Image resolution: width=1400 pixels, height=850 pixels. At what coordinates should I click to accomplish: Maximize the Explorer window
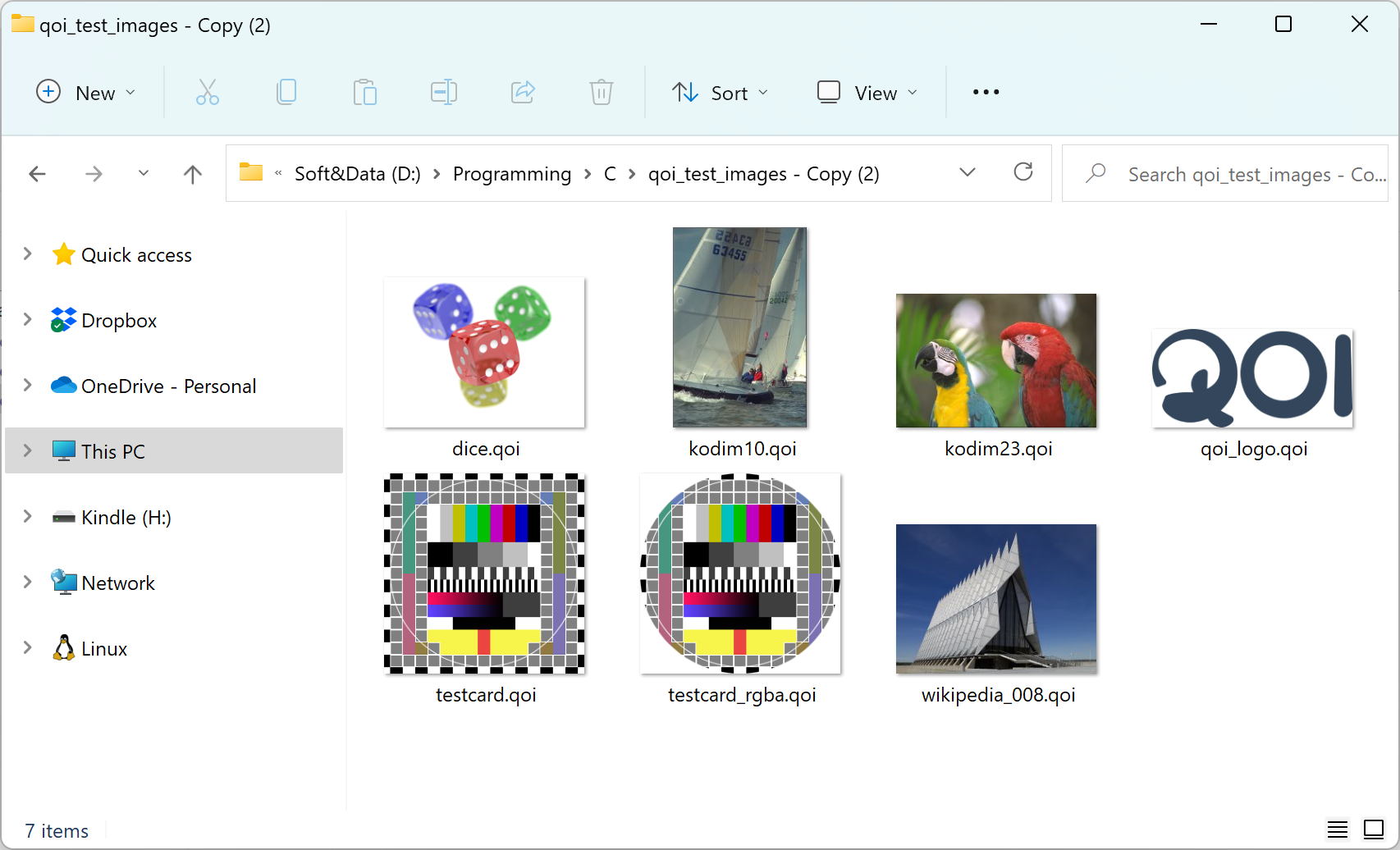pos(1283,24)
